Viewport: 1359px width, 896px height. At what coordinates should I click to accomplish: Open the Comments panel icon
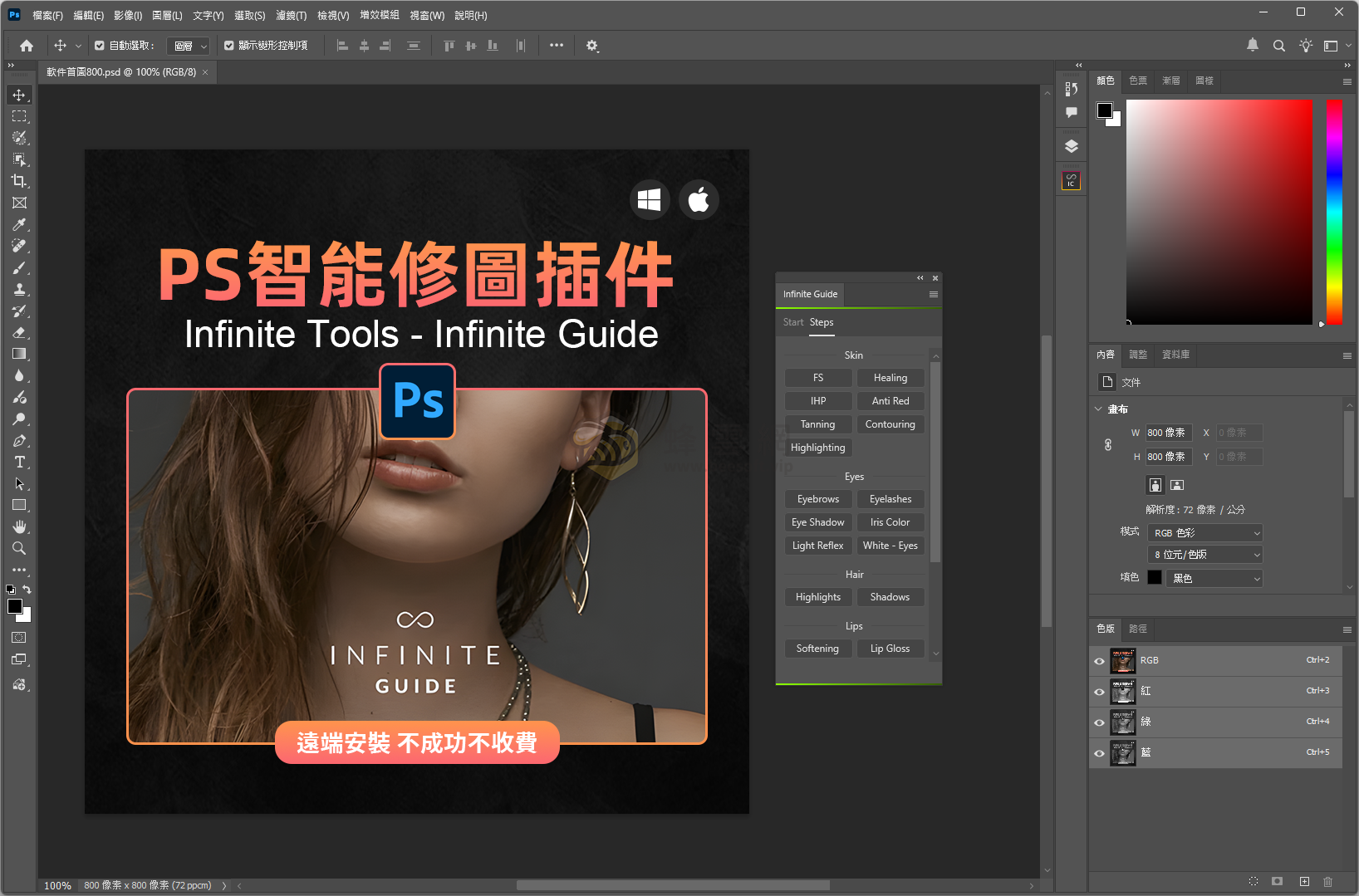(1072, 112)
